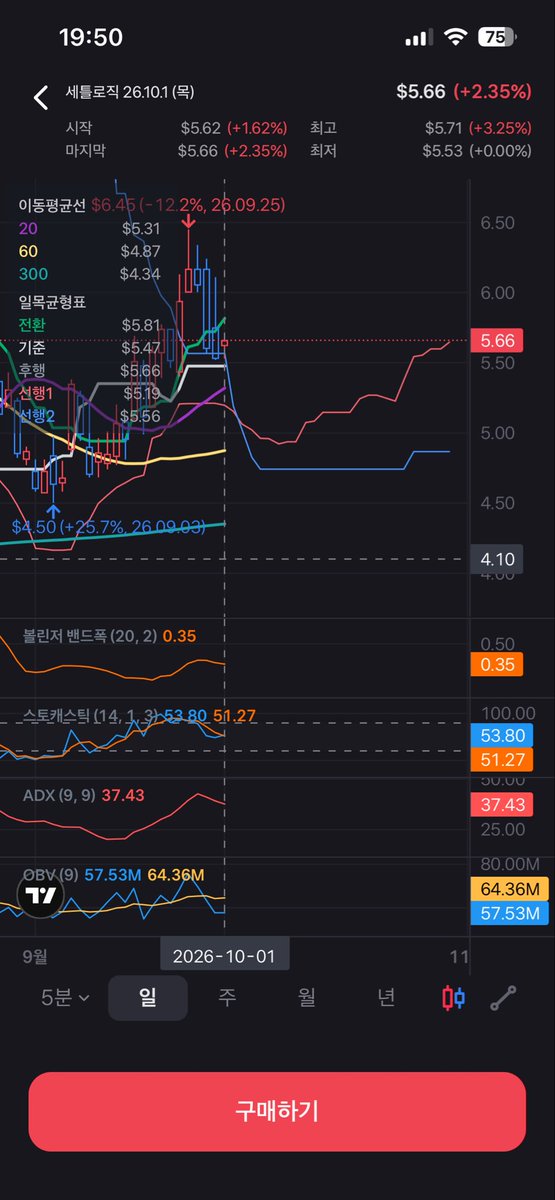This screenshot has height=1200, width=555.
Task: Tap the 스토캐스틱 (14, 1, 3) indicator label
Action: [x=90, y=715]
